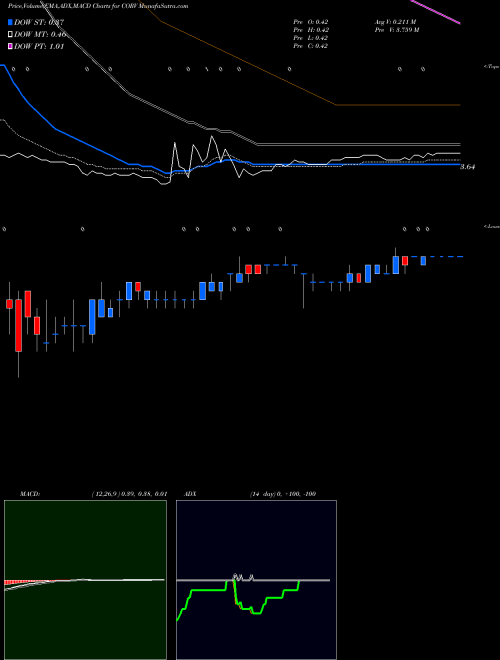500x660 pixels.
Task: Click the 'Pre V: 3.739 M' volume text
Action: point(397,30)
